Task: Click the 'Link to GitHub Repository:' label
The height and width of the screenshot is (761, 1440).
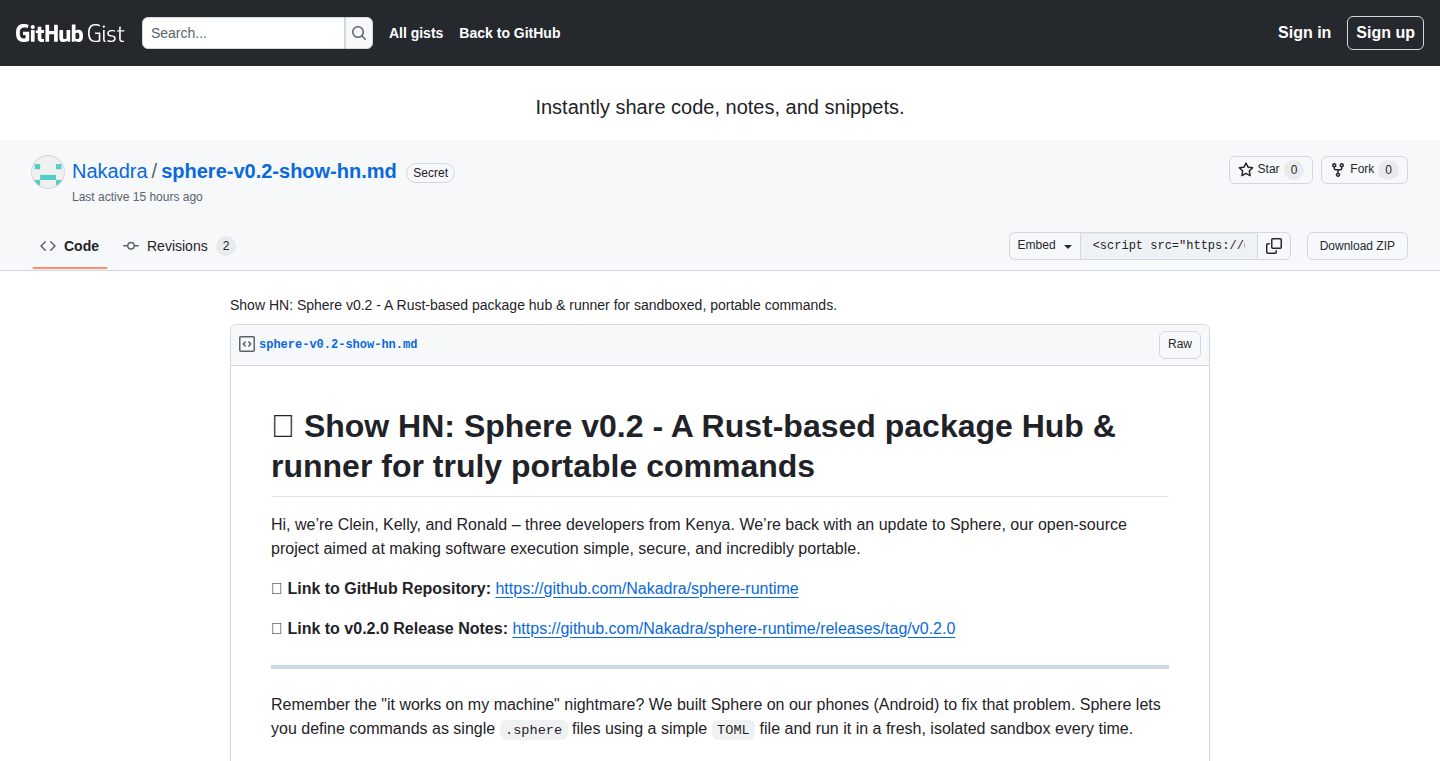Action: coord(389,589)
